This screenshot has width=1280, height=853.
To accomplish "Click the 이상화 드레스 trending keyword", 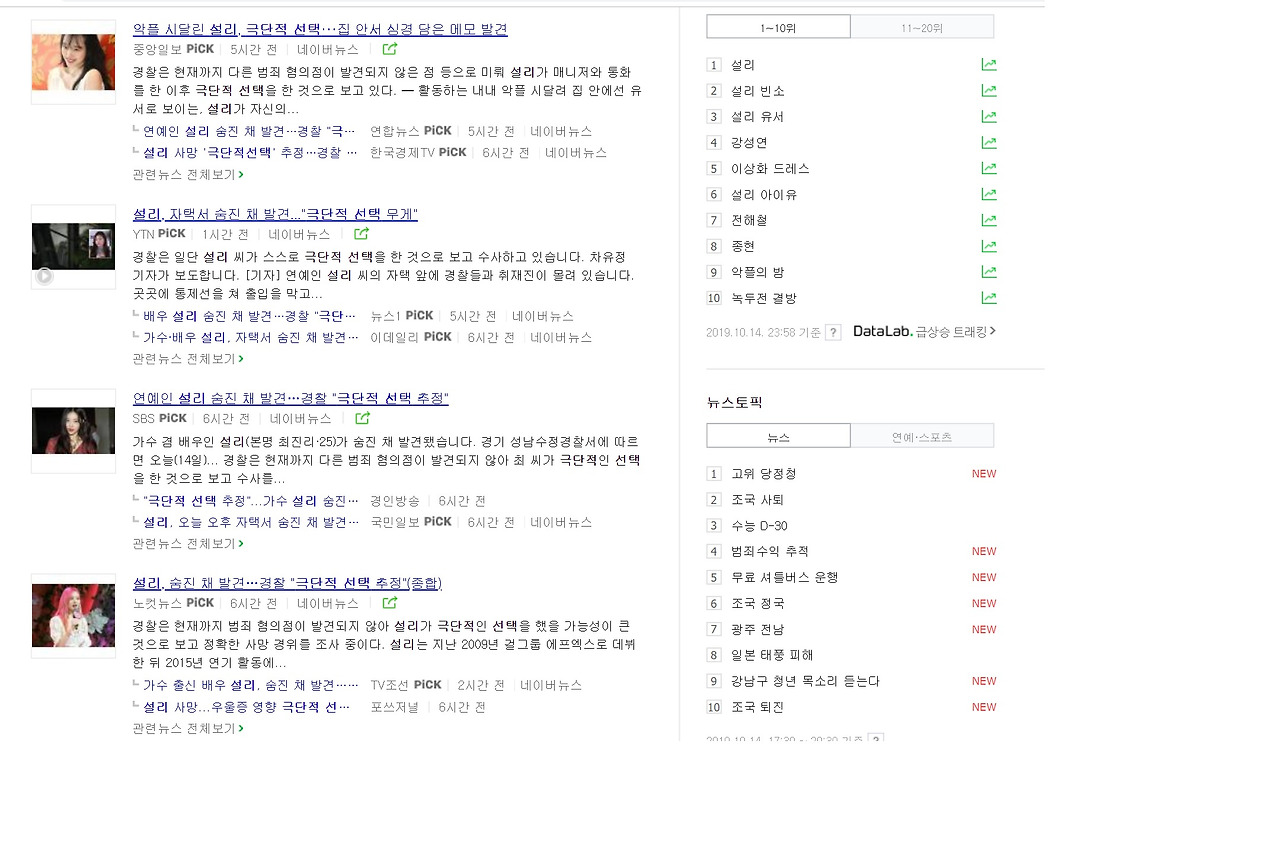I will pos(770,169).
